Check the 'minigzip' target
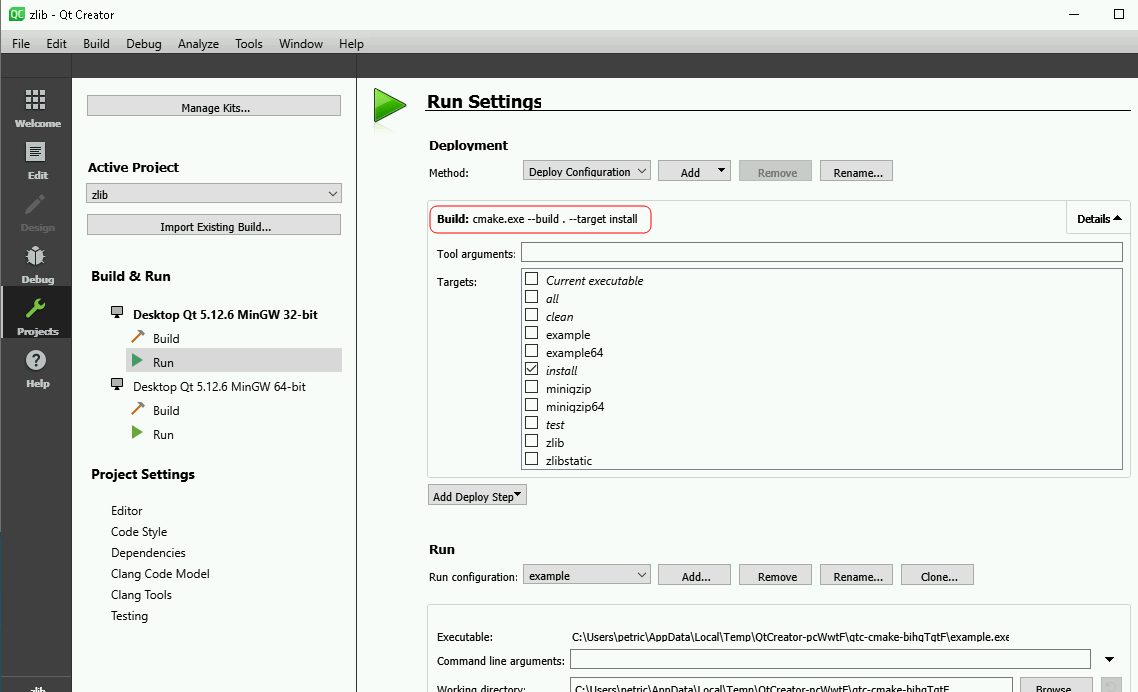This screenshot has height=692, width=1138. pos(532,387)
